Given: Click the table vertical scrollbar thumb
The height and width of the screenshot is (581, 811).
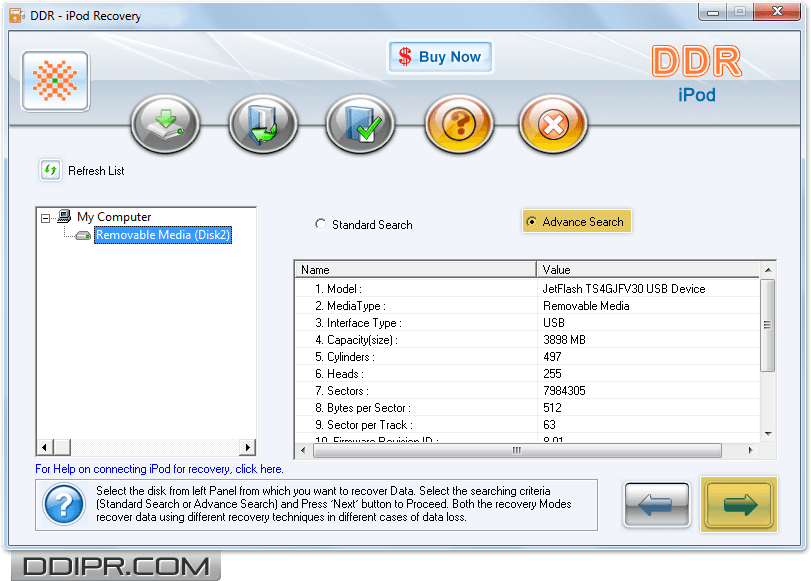Looking at the screenshot, I should coord(768,325).
